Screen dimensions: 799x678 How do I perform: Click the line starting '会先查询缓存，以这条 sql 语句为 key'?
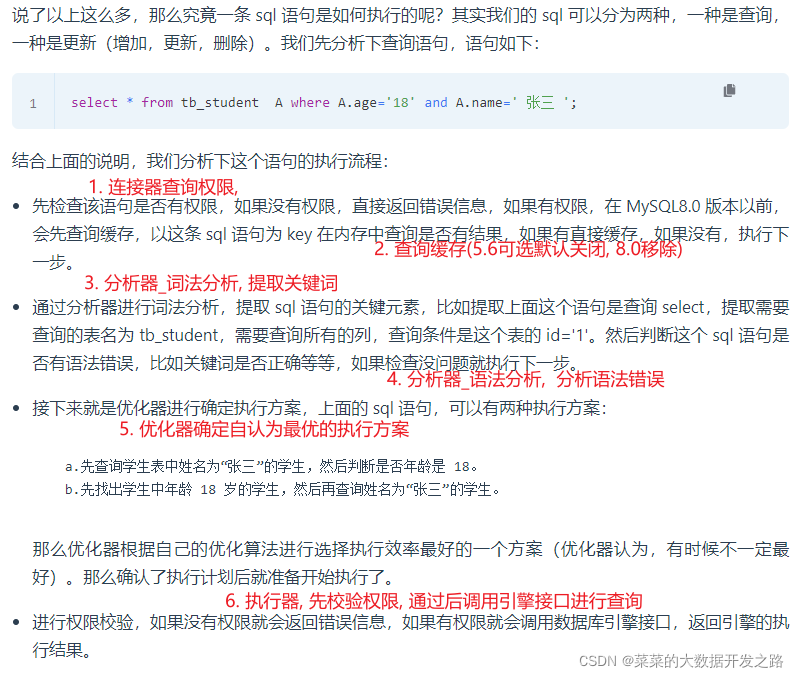click(411, 234)
